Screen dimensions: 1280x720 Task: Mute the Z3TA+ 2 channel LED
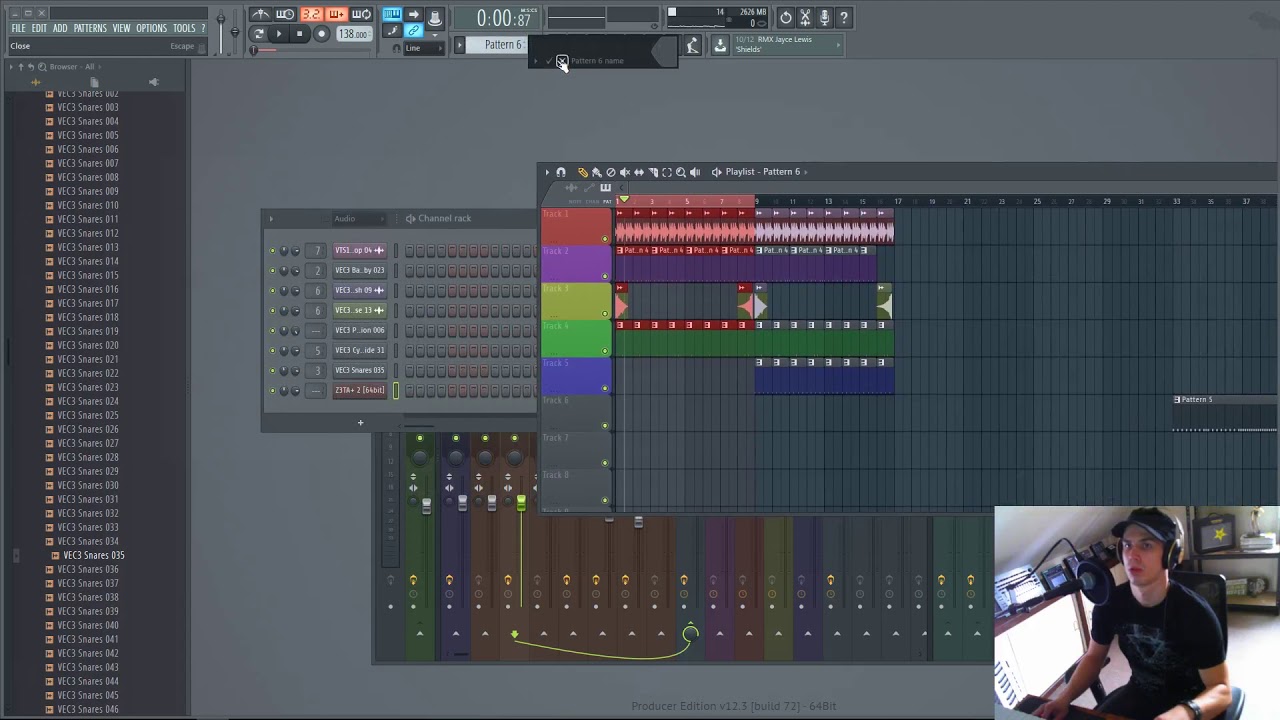click(272, 390)
